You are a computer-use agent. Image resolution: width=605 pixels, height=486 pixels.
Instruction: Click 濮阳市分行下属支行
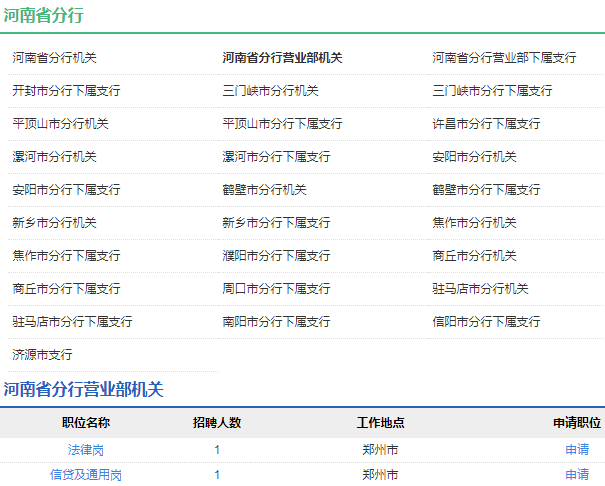click(x=276, y=256)
